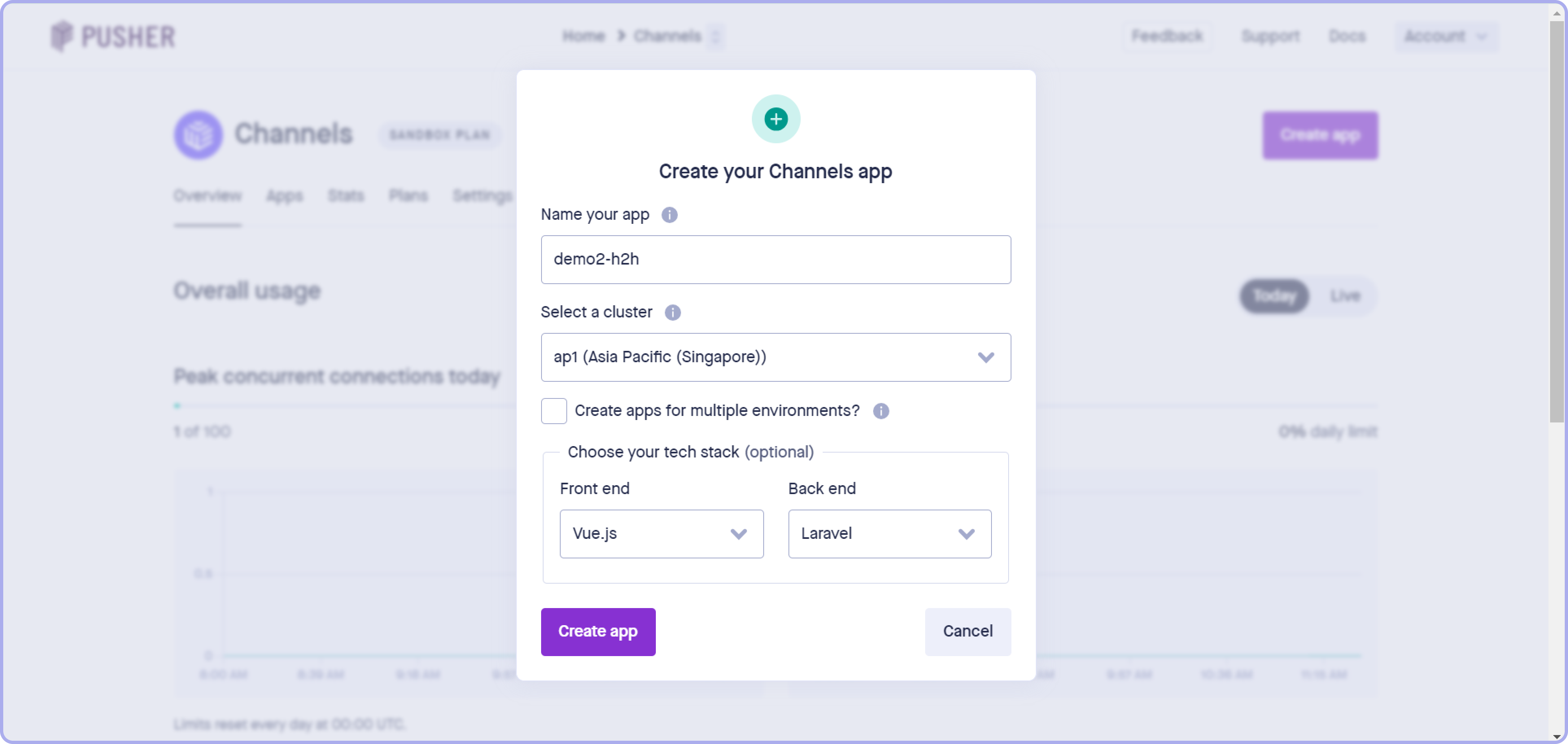Click the info icon beside multiple environments option

tap(880, 411)
